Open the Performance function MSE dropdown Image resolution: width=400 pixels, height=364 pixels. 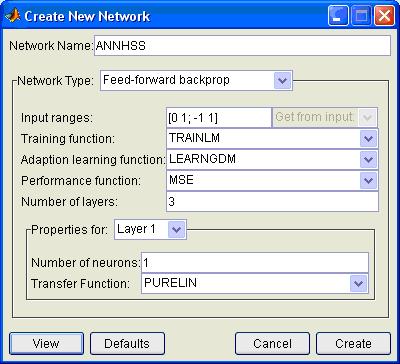point(272,181)
